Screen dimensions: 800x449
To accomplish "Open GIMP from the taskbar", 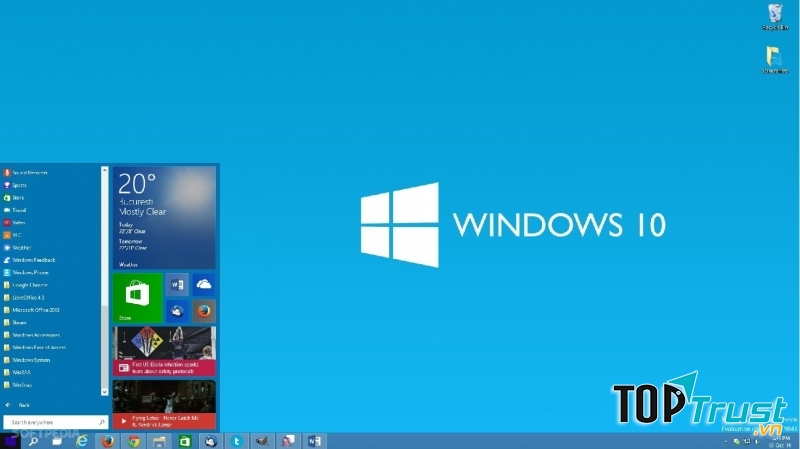I will click(262, 441).
